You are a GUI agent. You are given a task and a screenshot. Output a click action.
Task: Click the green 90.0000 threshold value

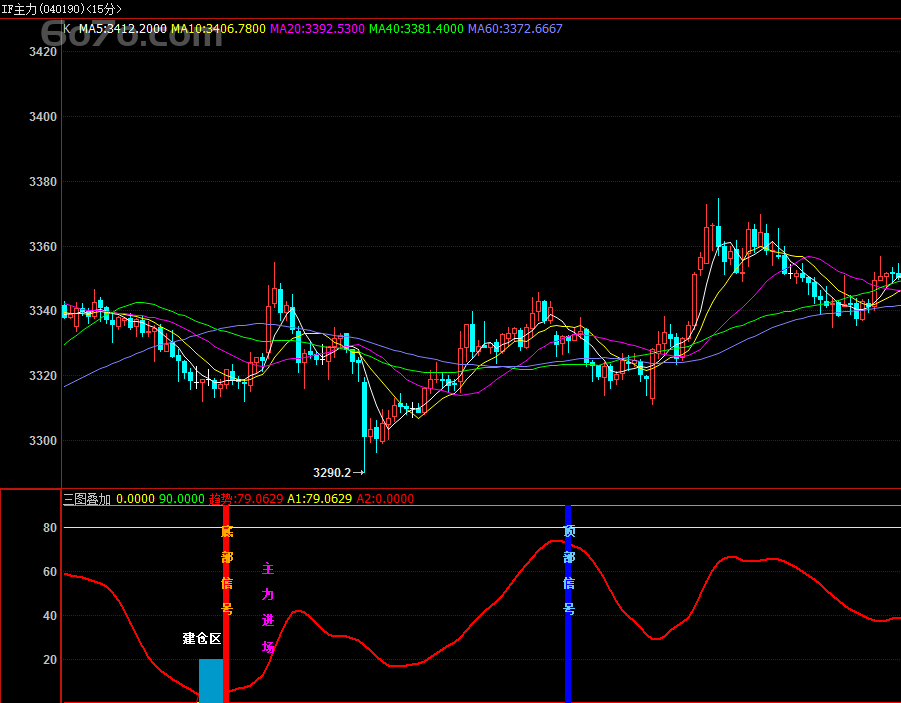(181, 498)
